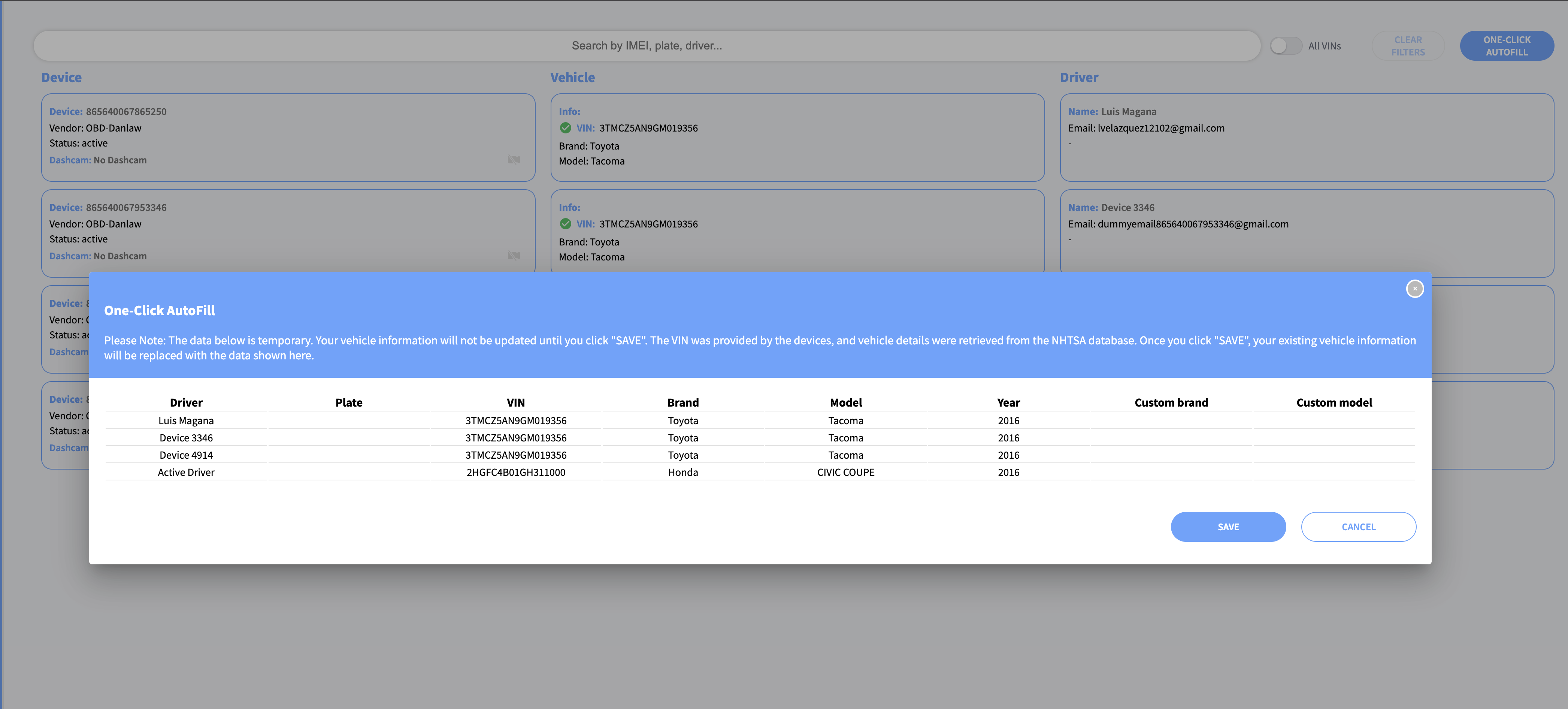The height and width of the screenshot is (709, 1568).
Task: Click the ONE-CLICK AUTOFILL button
Action: point(1507,46)
